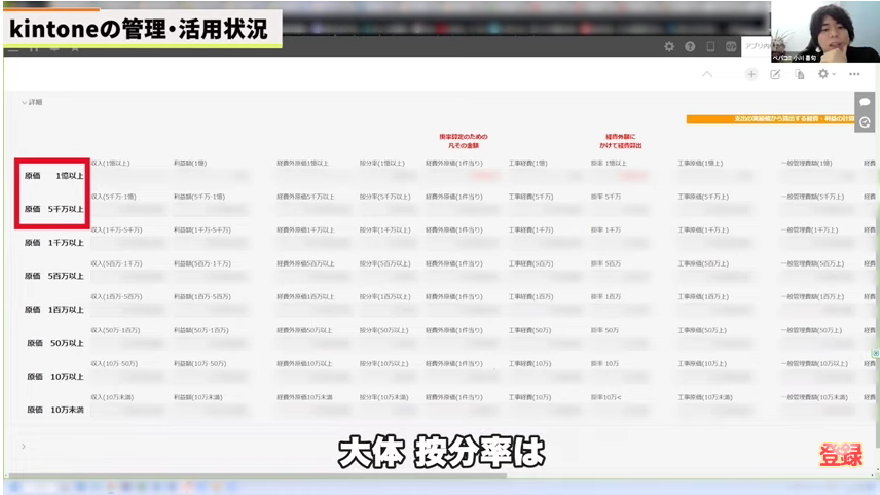
Task: Click the help question mark icon
Action: pyautogui.click(x=690, y=46)
